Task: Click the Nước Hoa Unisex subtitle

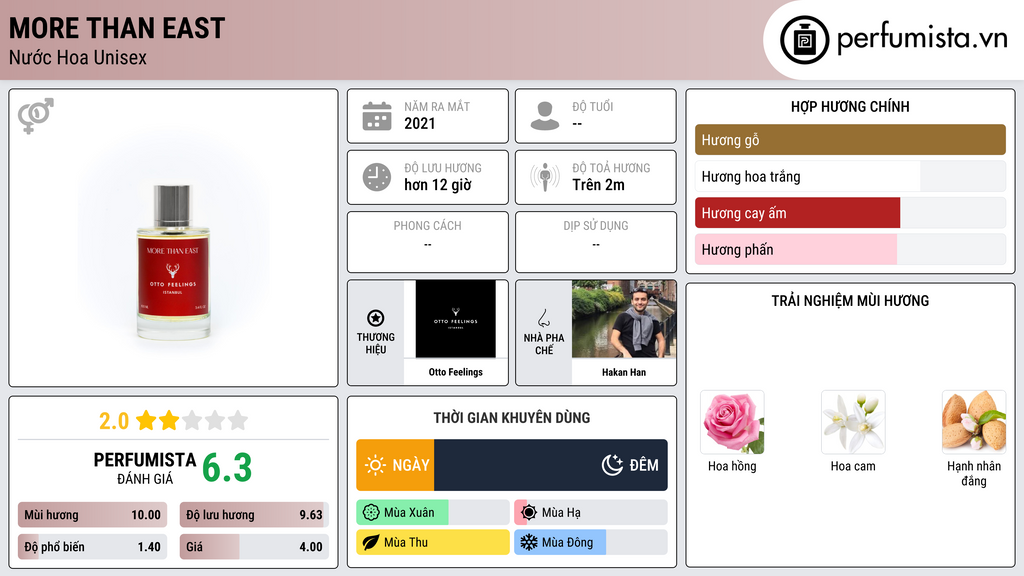Action: pos(78,57)
